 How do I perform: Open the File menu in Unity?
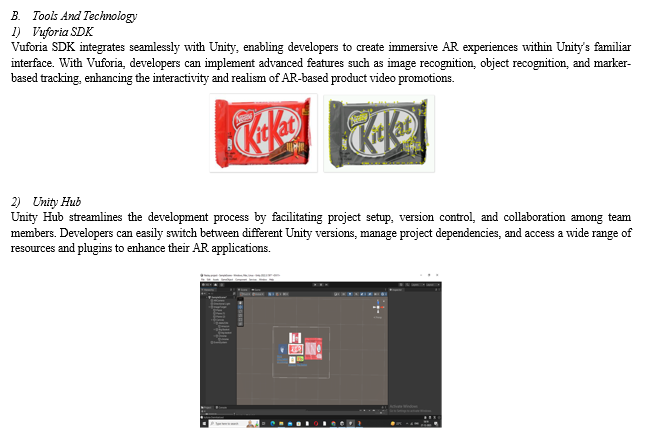203,279
